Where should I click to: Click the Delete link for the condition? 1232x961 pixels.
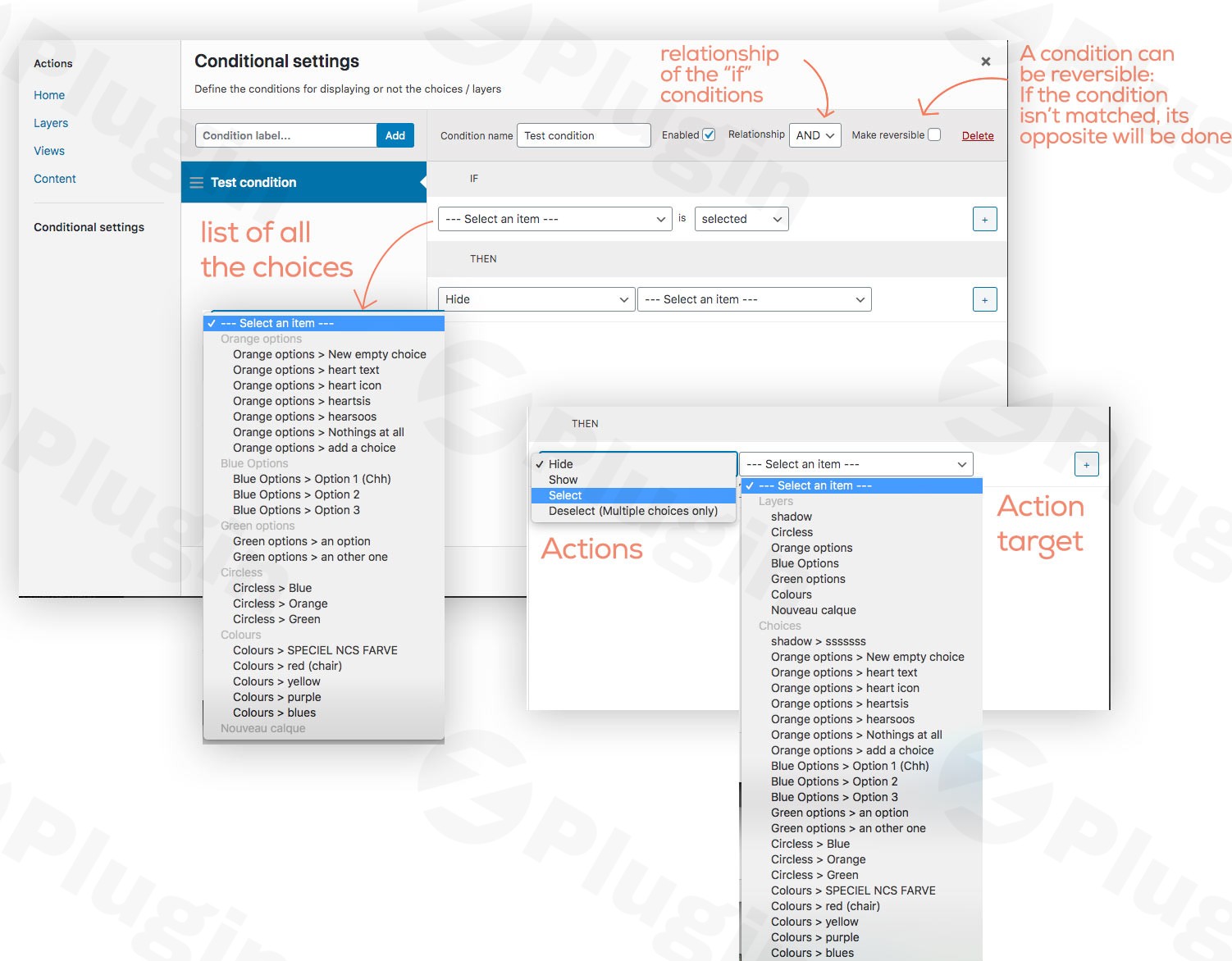click(977, 135)
